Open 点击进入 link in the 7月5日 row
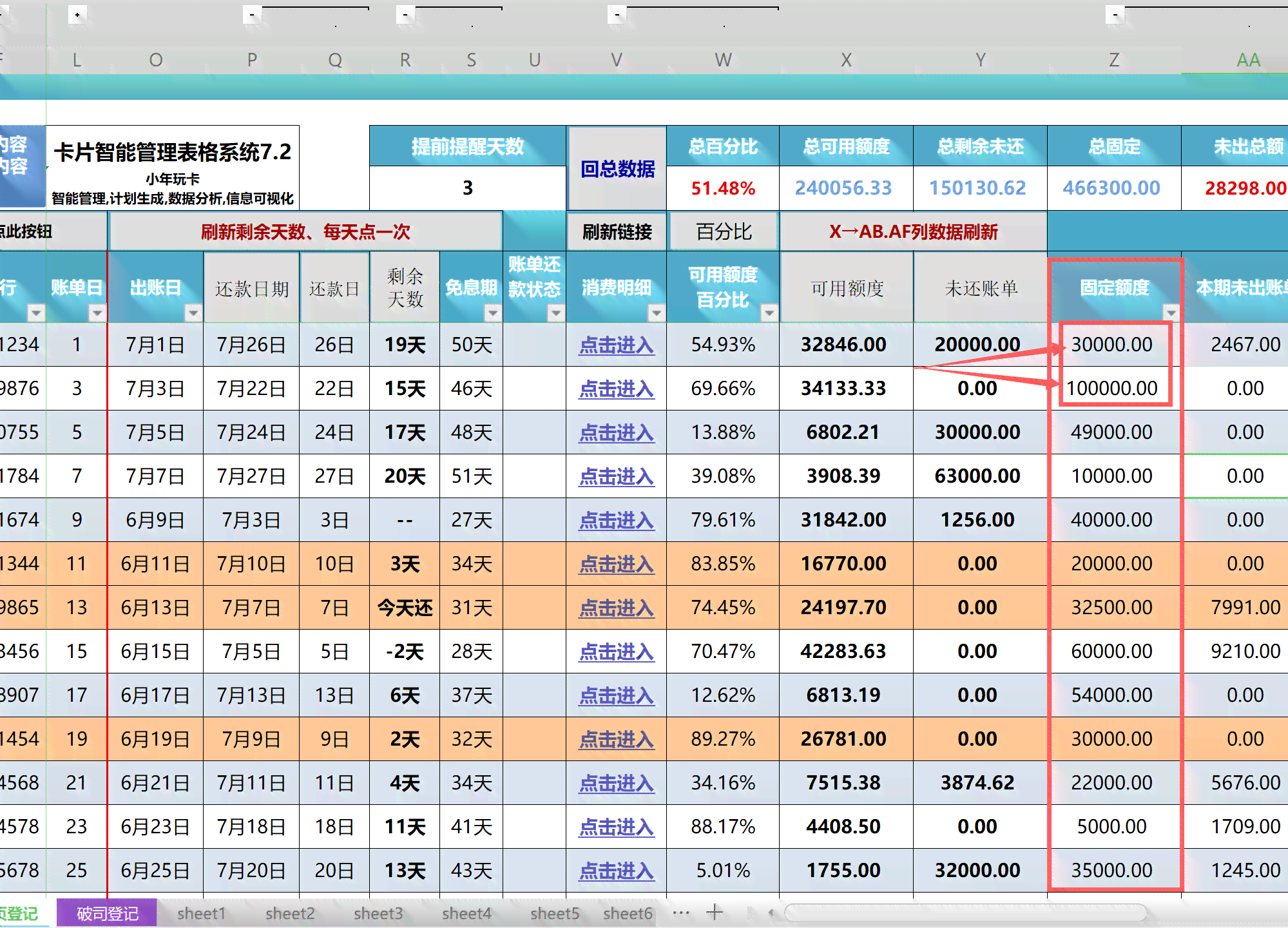 click(x=617, y=433)
